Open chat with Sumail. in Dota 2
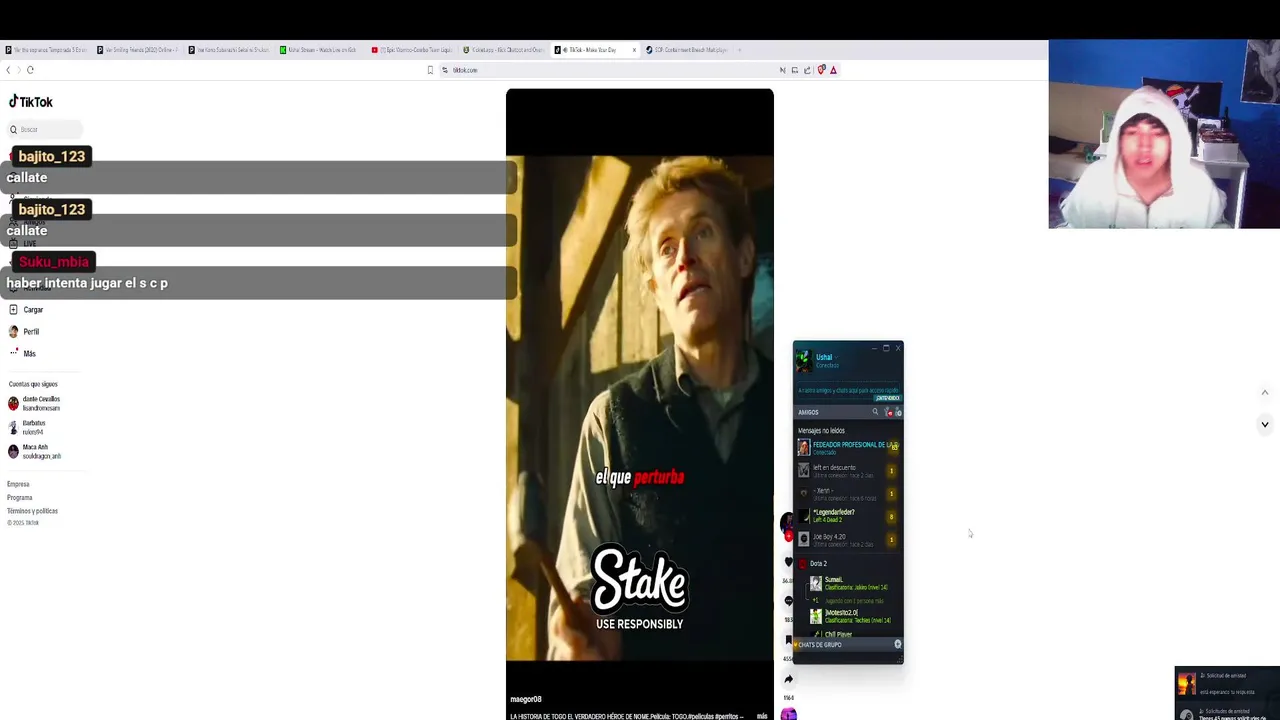This screenshot has height=720, width=1280. coord(850,583)
